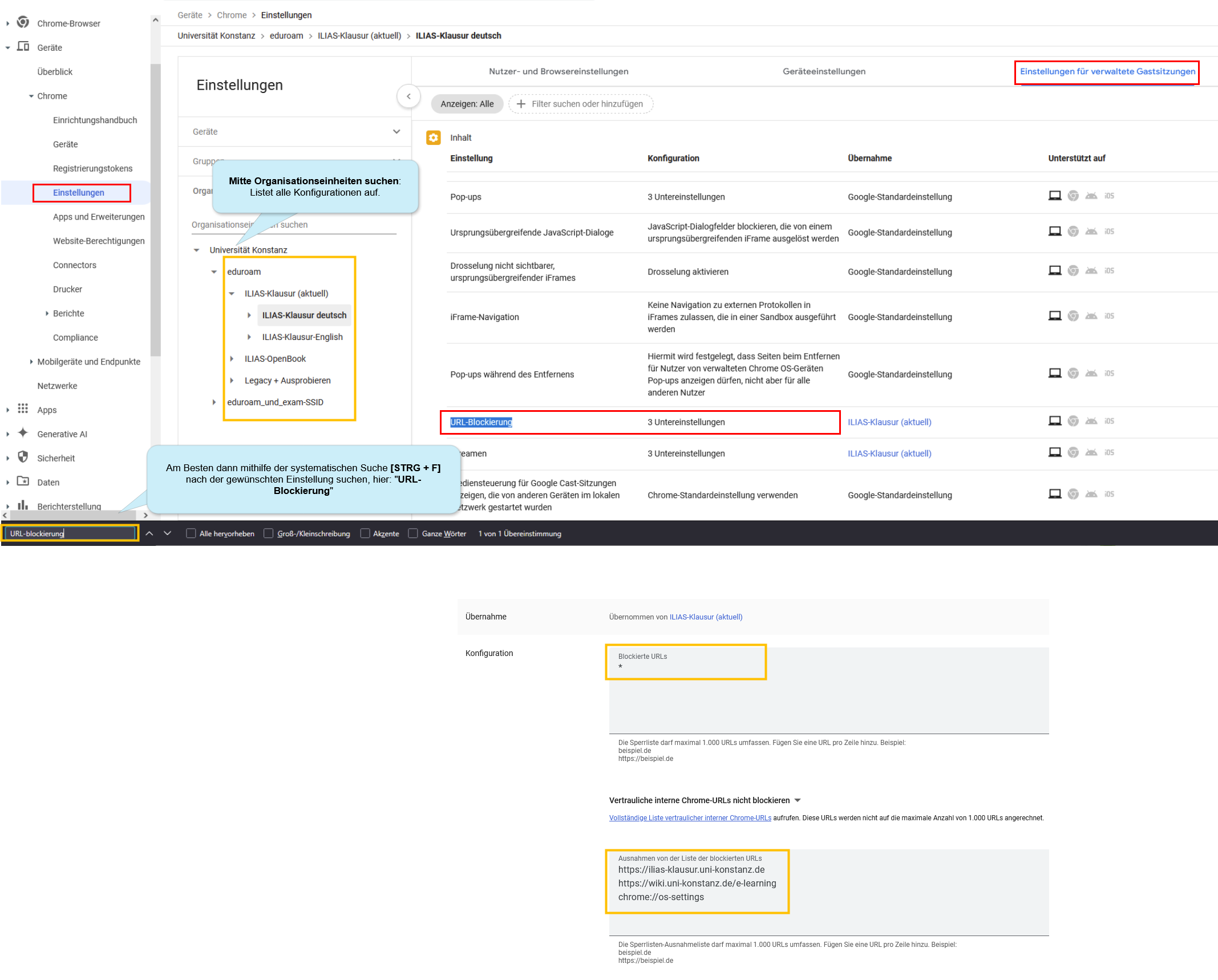Toggle Akzente checkbox
The height and width of the screenshot is (980, 1218).
point(365,533)
